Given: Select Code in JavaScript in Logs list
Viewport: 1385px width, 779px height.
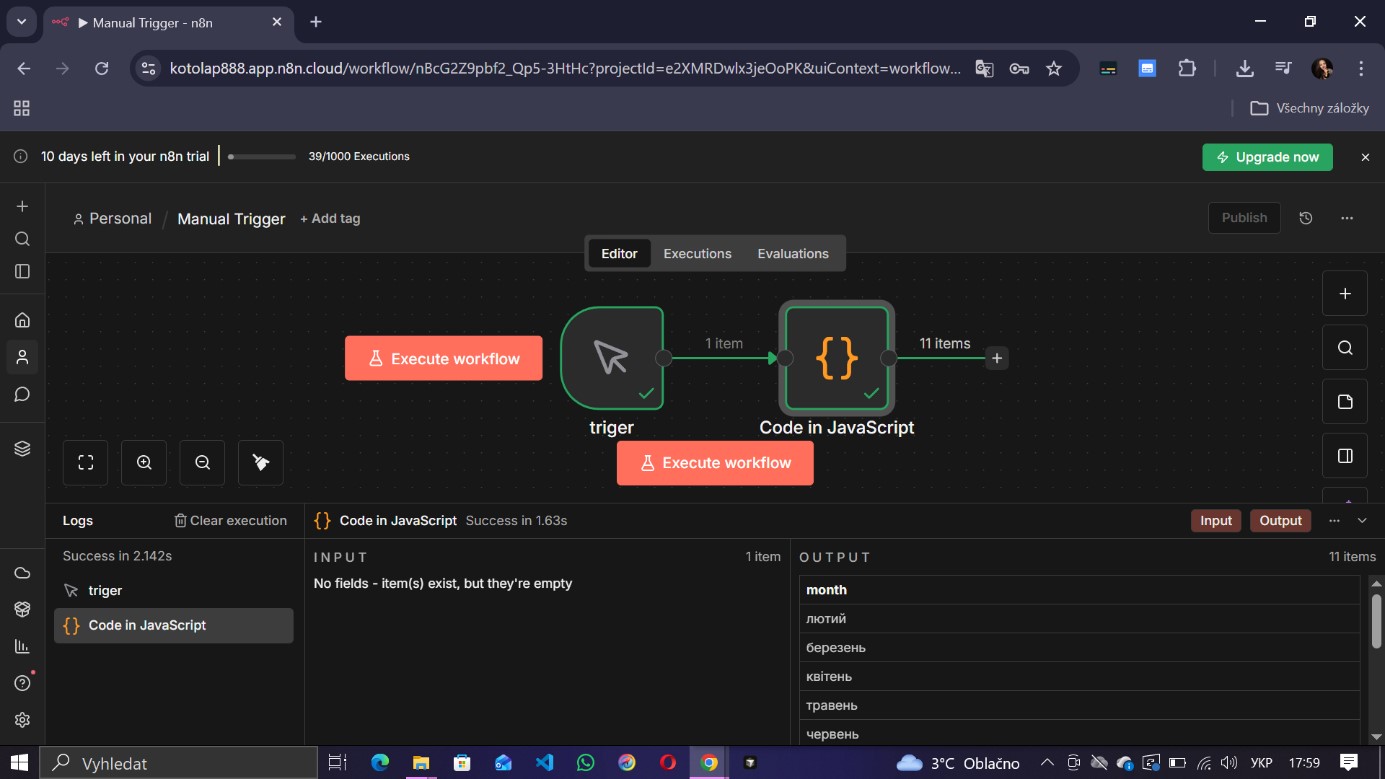Looking at the screenshot, I should (173, 625).
